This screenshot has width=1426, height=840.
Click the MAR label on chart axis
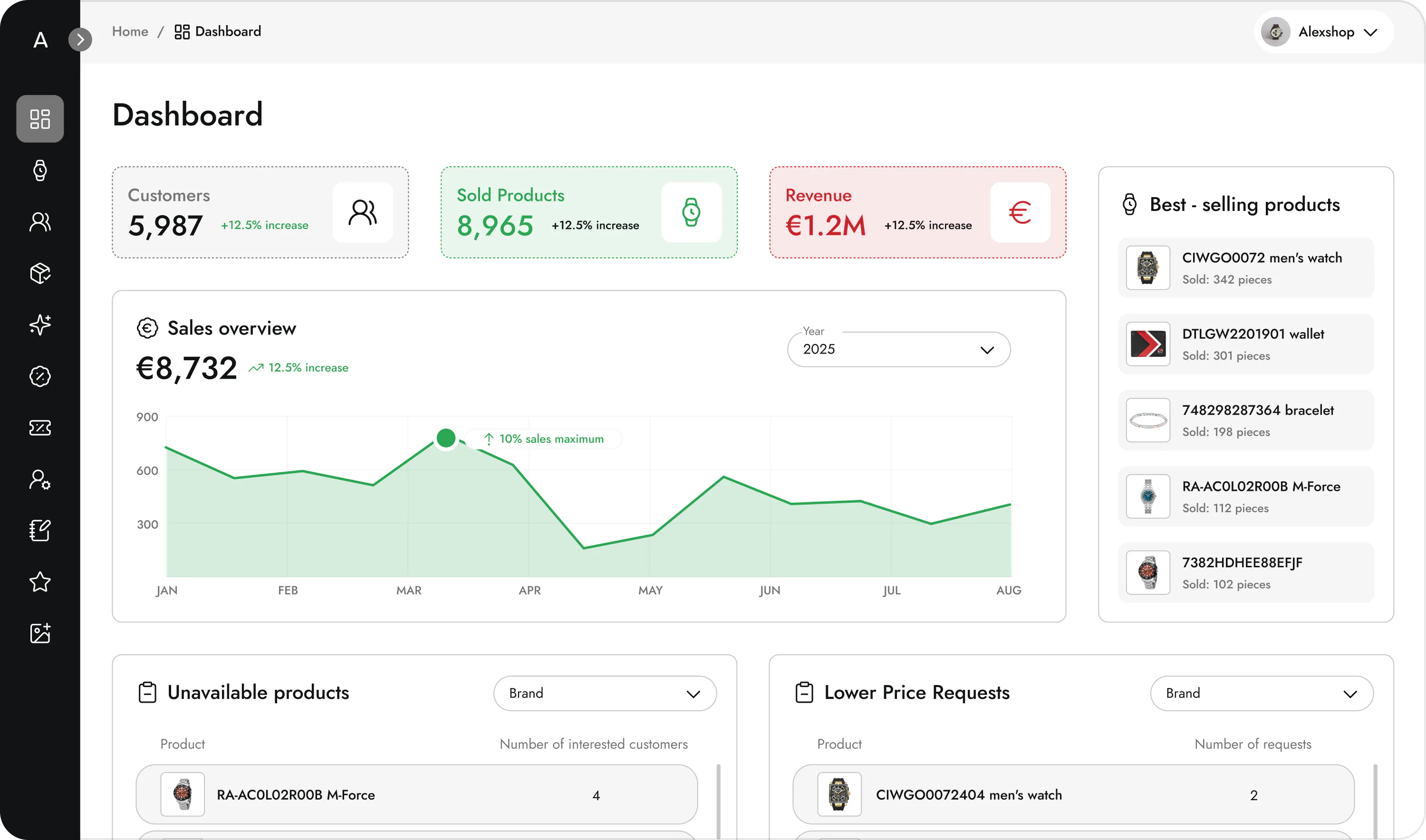pyautogui.click(x=409, y=591)
